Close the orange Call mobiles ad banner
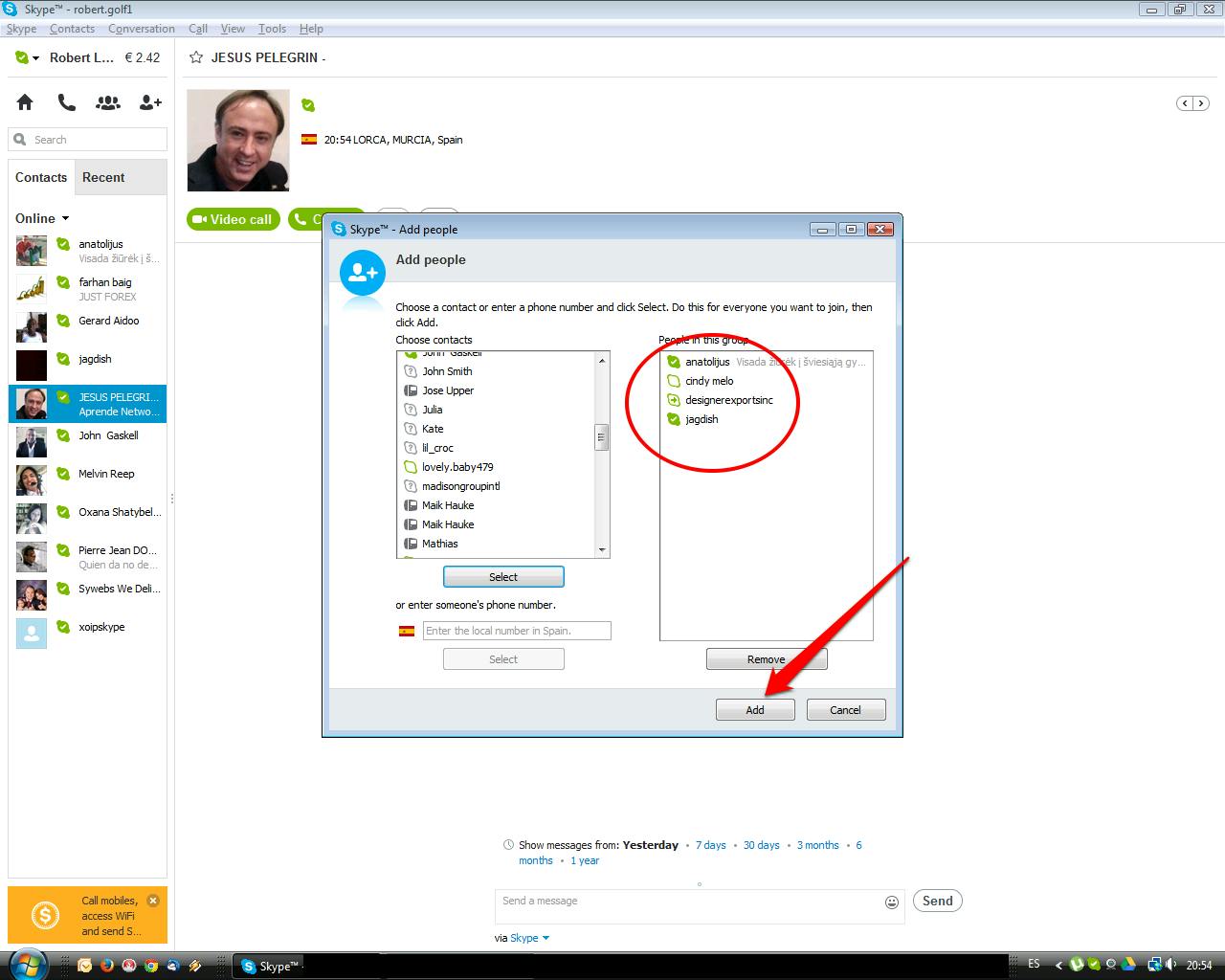The width and height of the screenshot is (1225, 980). [x=153, y=901]
